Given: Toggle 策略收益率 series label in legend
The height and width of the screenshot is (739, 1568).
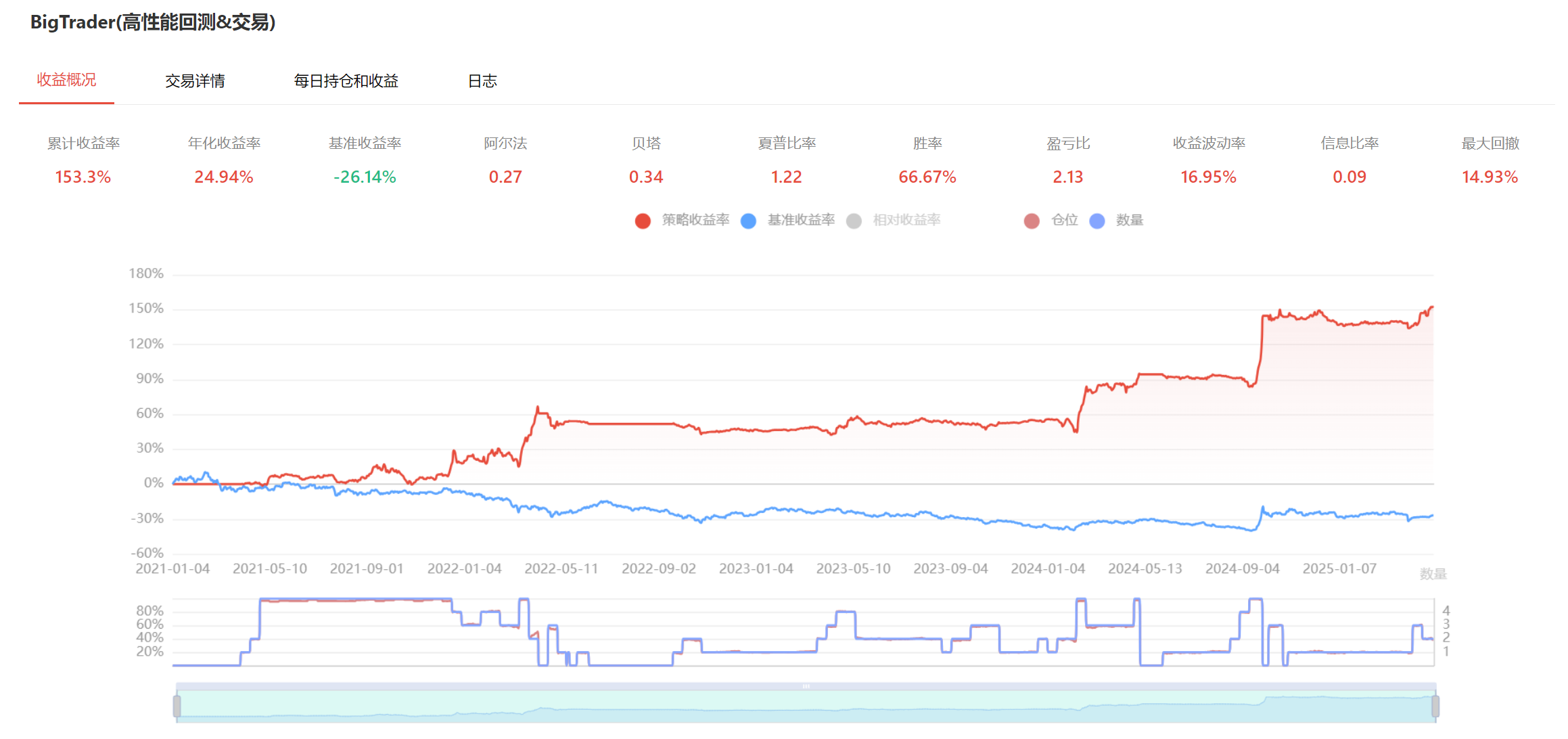Looking at the screenshot, I should pos(695,220).
